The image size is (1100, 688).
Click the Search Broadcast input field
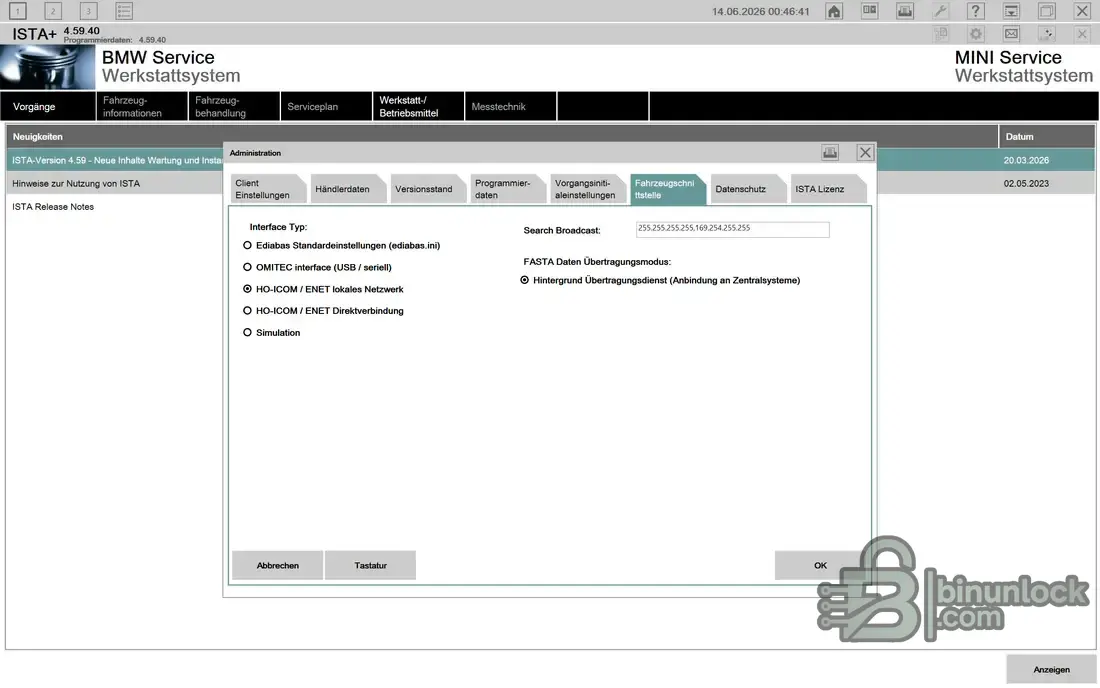(x=732, y=229)
